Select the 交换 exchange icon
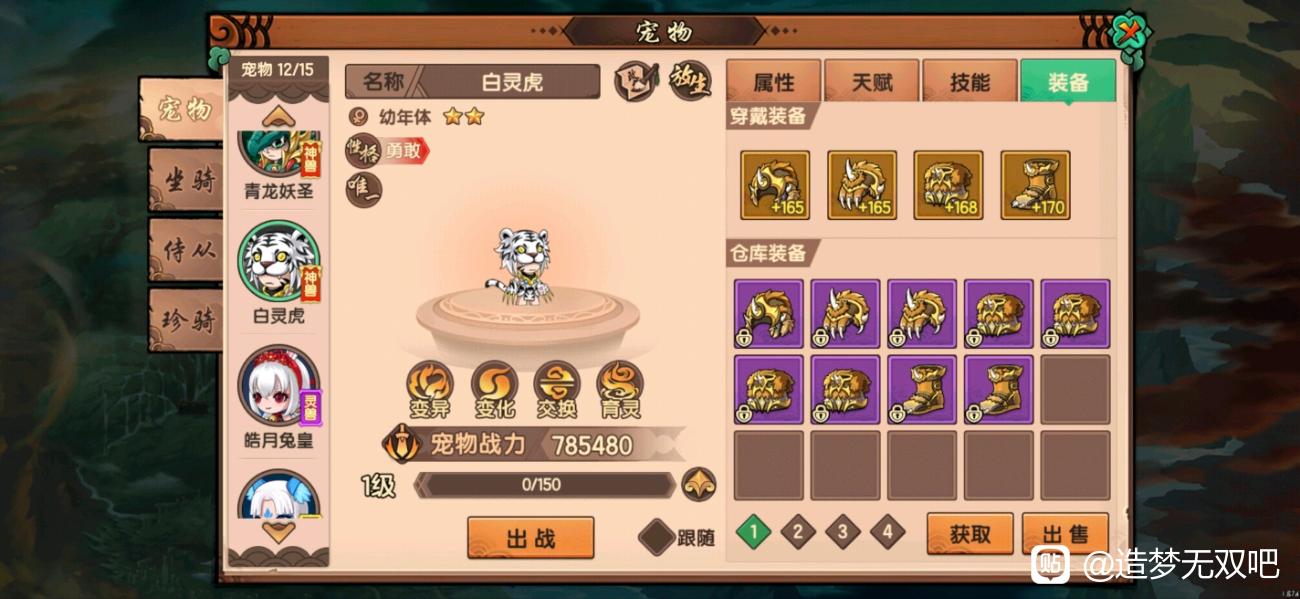The height and width of the screenshot is (599, 1300). click(557, 389)
